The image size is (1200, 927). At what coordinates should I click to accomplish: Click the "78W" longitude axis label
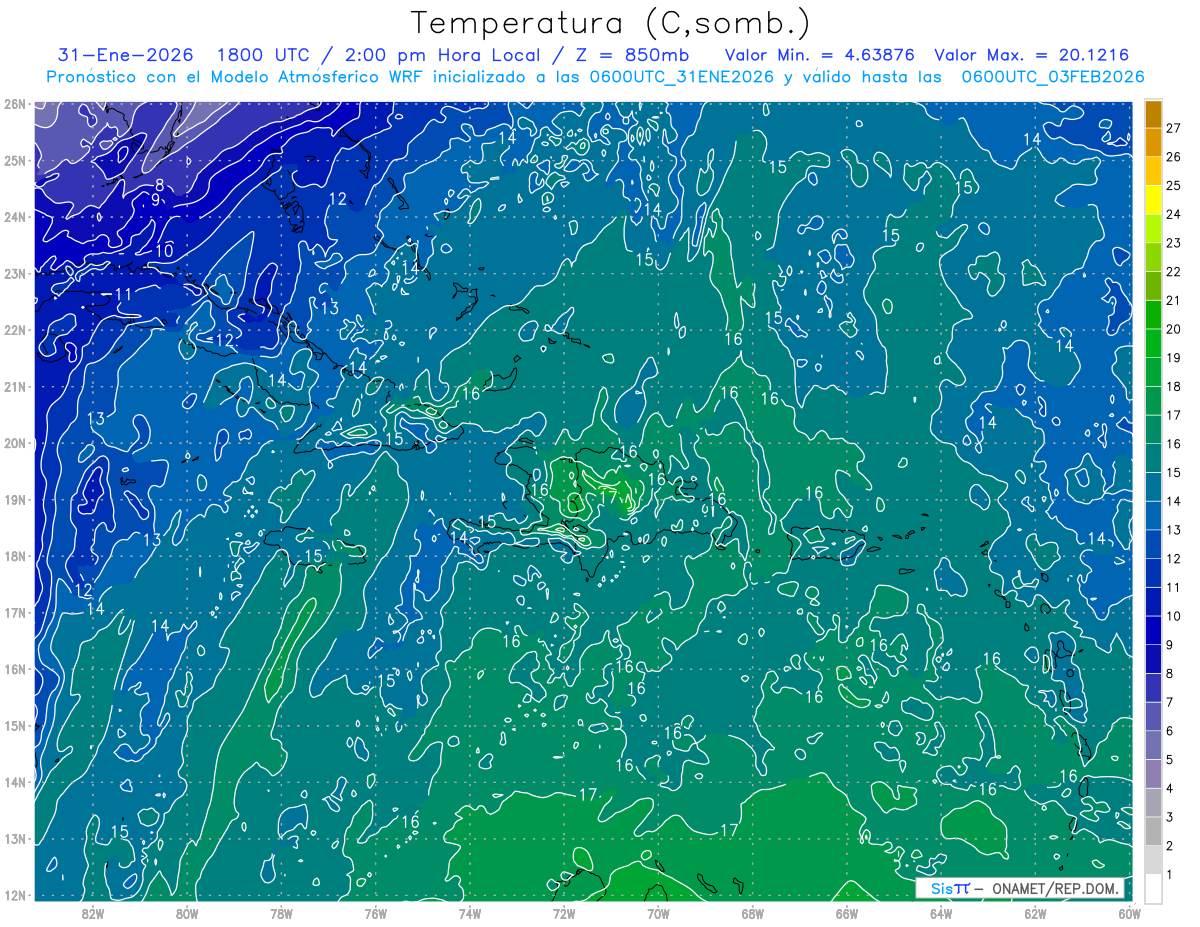(x=281, y=912)
